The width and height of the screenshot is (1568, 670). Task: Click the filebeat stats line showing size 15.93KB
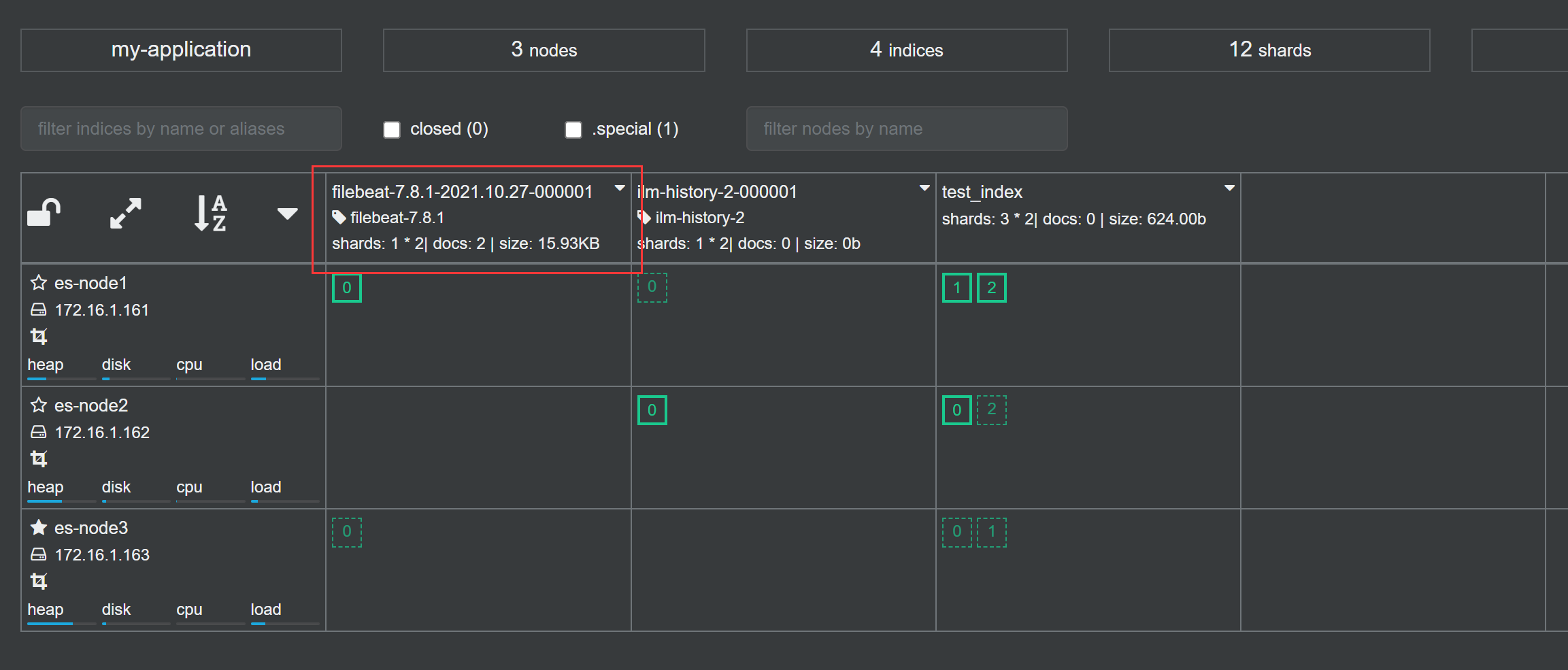[x=466, y=244]
